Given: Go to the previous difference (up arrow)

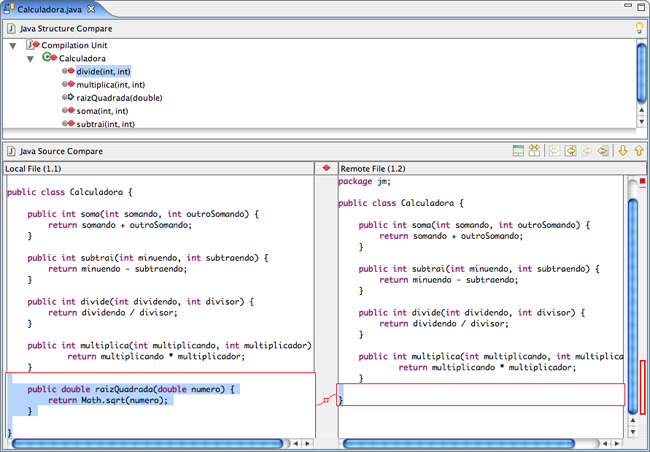Looking at the screenshot, I should pyautogui.click(x=638, y=151).
